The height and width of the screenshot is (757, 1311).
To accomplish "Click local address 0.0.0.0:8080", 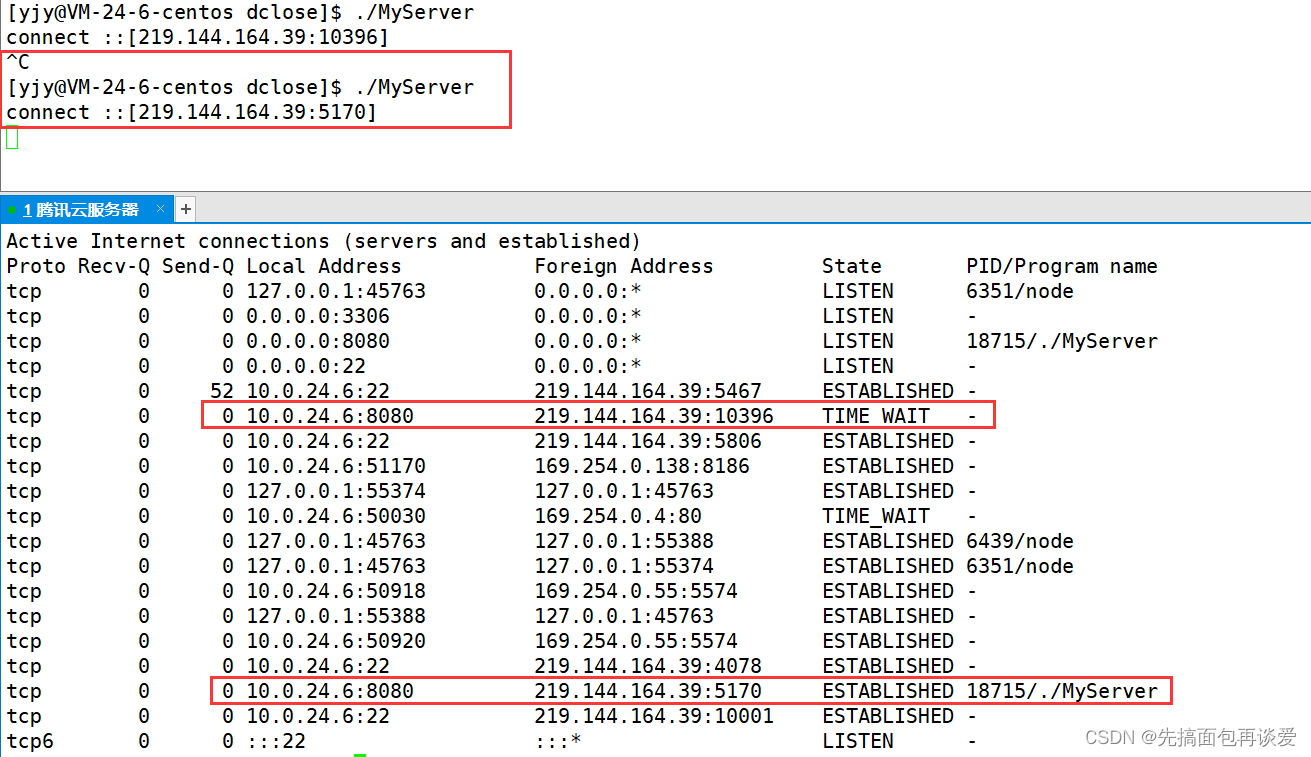I will point(318,341).
